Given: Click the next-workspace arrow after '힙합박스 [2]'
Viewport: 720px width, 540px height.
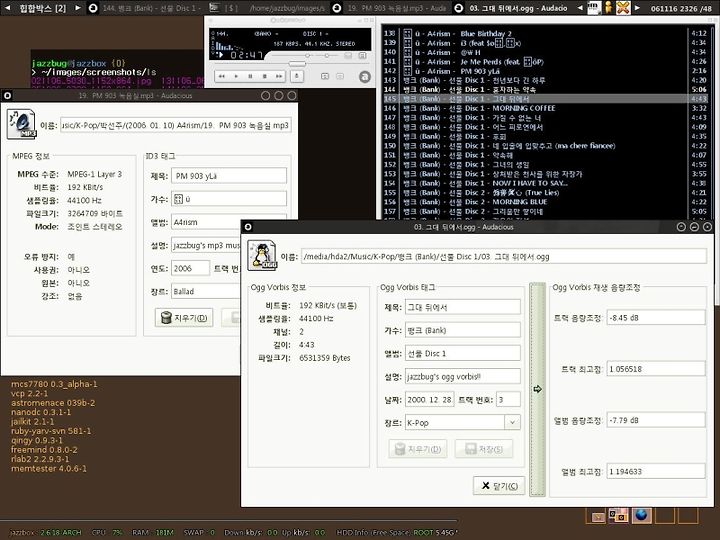Looking at the screenshot, I should [77, 8].
